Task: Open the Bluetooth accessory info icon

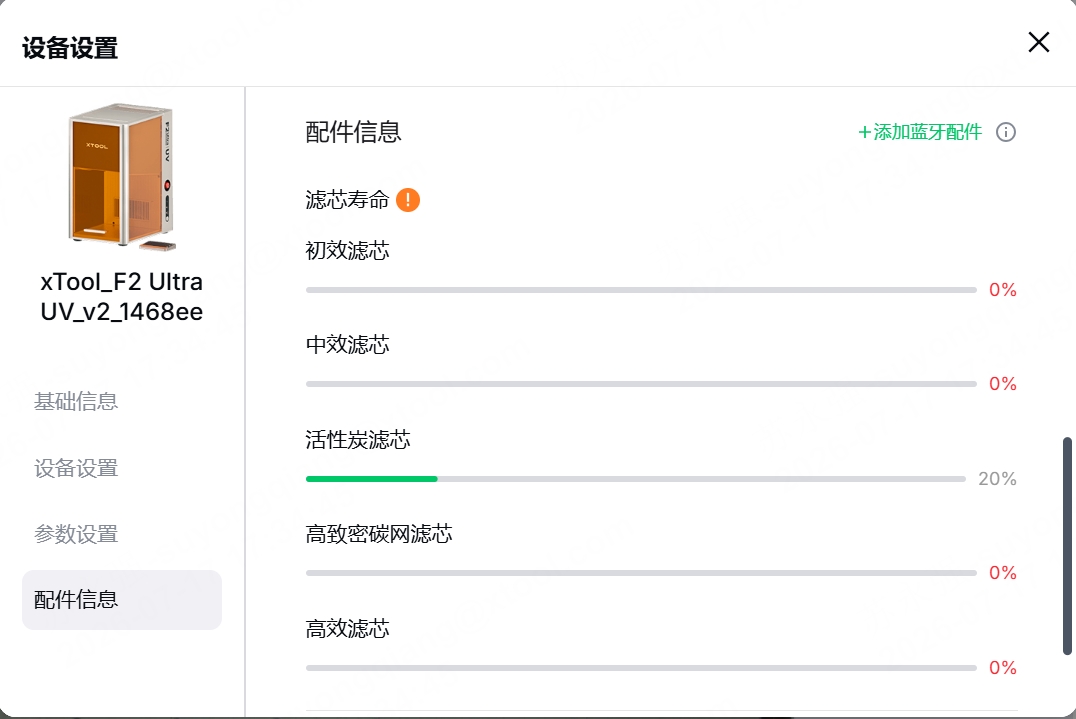Action: 1005,132
